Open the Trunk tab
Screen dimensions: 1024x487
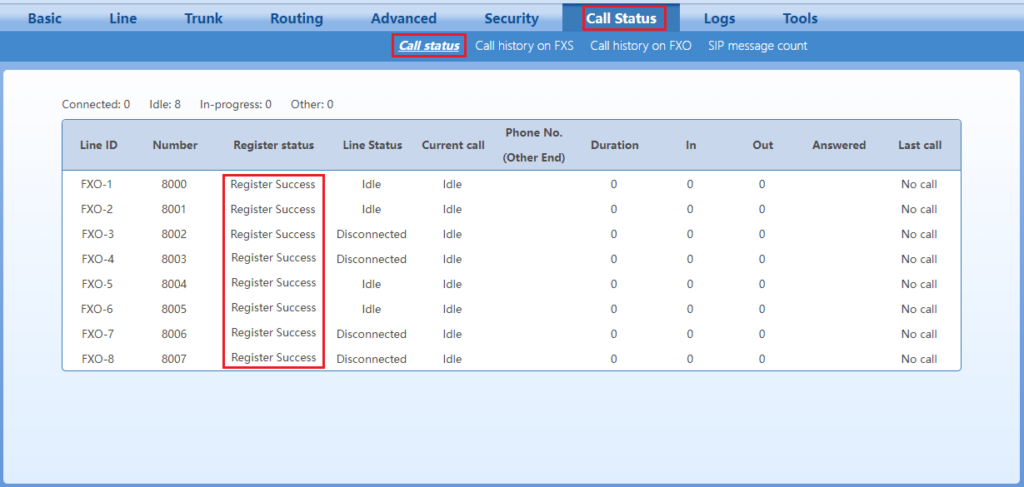pyautogui.click(x=204, y=18)
